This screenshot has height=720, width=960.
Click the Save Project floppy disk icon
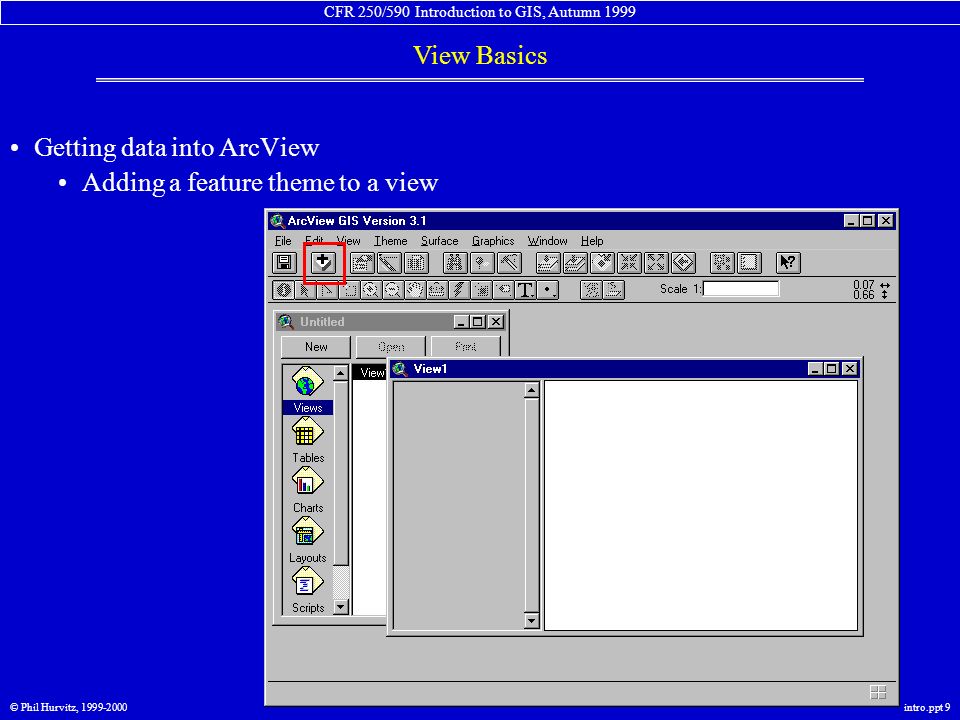coord(284,263)
